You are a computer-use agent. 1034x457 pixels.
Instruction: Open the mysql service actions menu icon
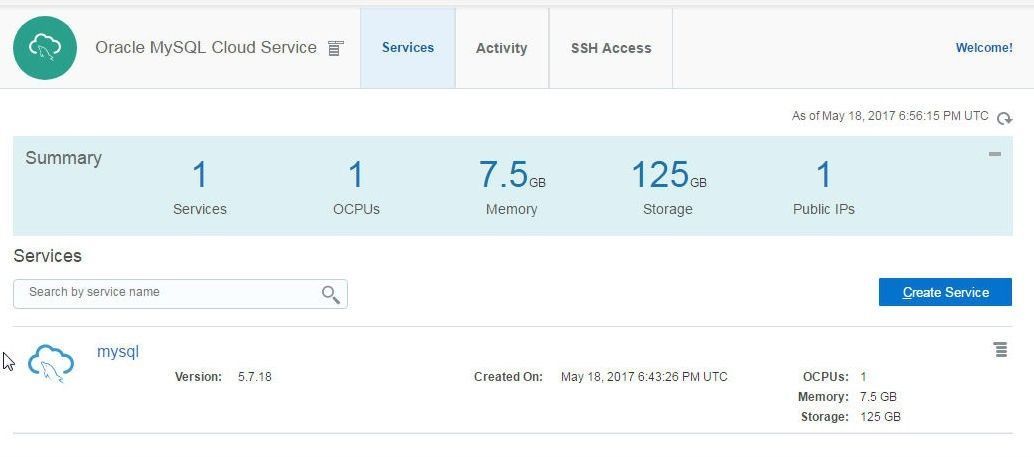[x=1000, y=350]
